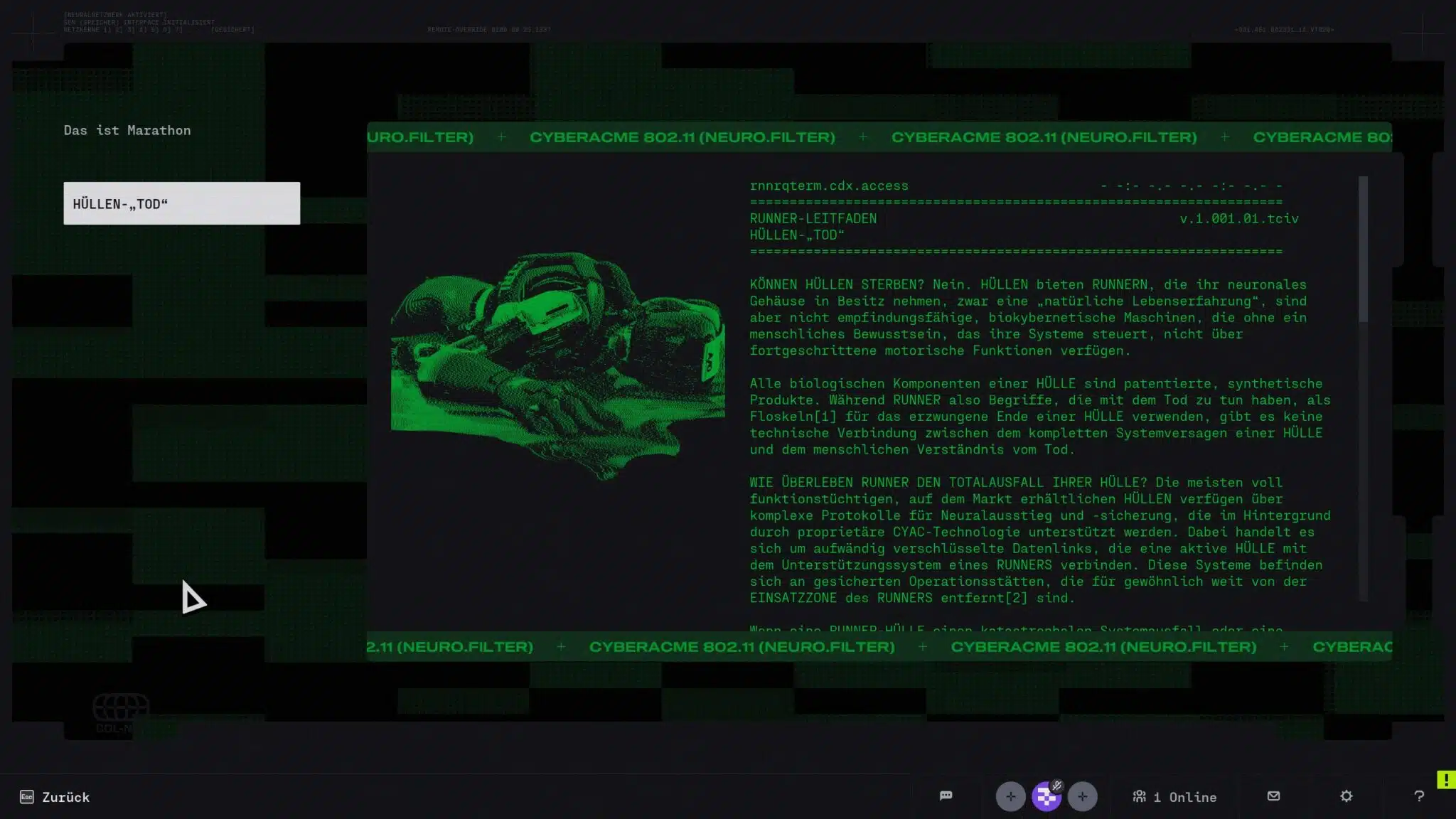Viewport: 1456px width, 819px height.
Task: Click the Das ist Marathon heading
Action: (127, 130)
